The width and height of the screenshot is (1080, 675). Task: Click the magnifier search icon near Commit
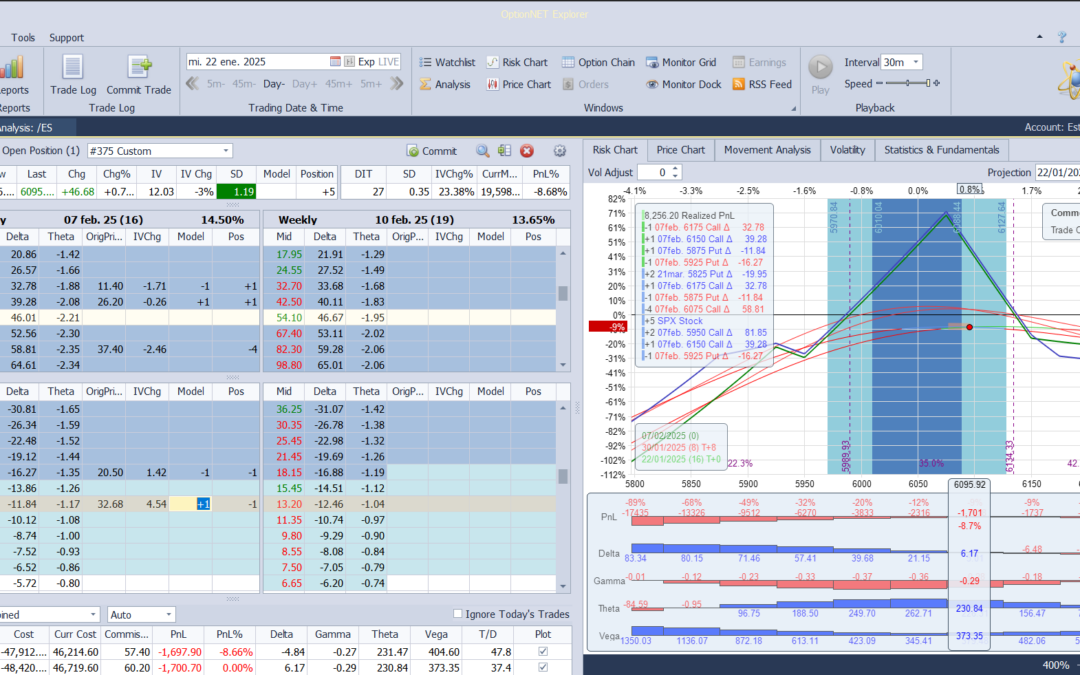point(483,151)
